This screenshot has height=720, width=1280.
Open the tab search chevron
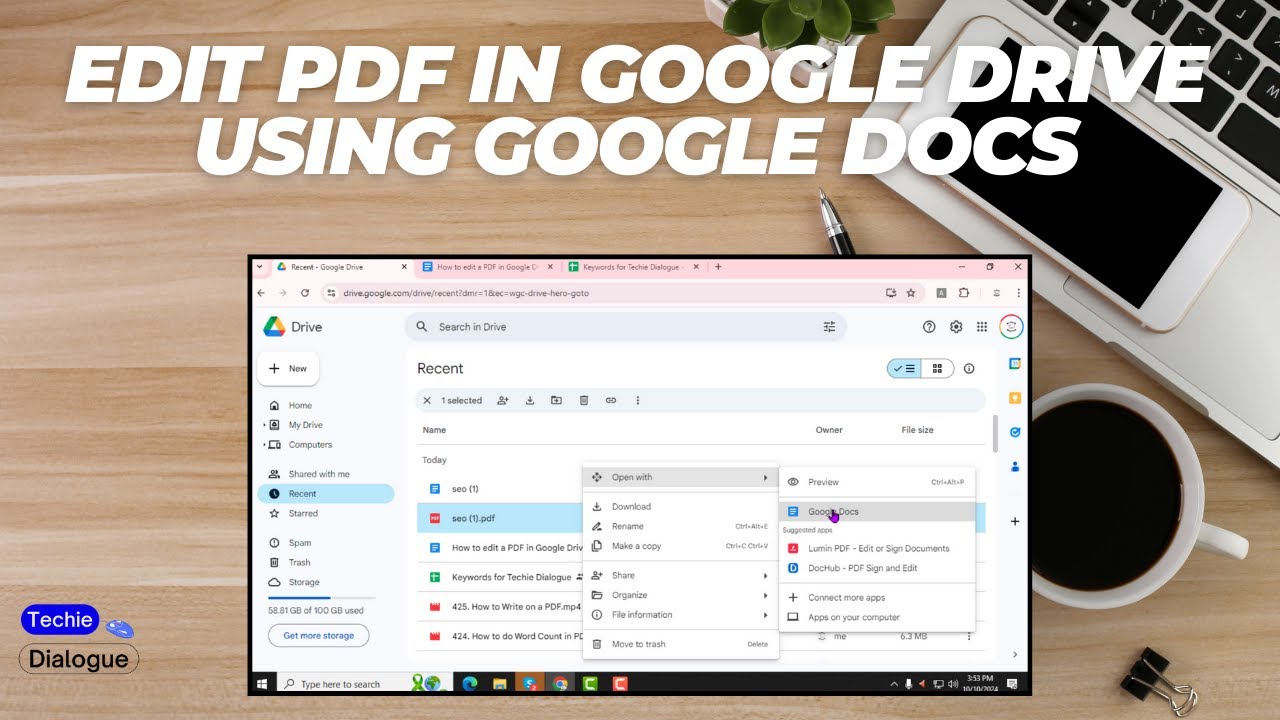(x=260, y=267)
